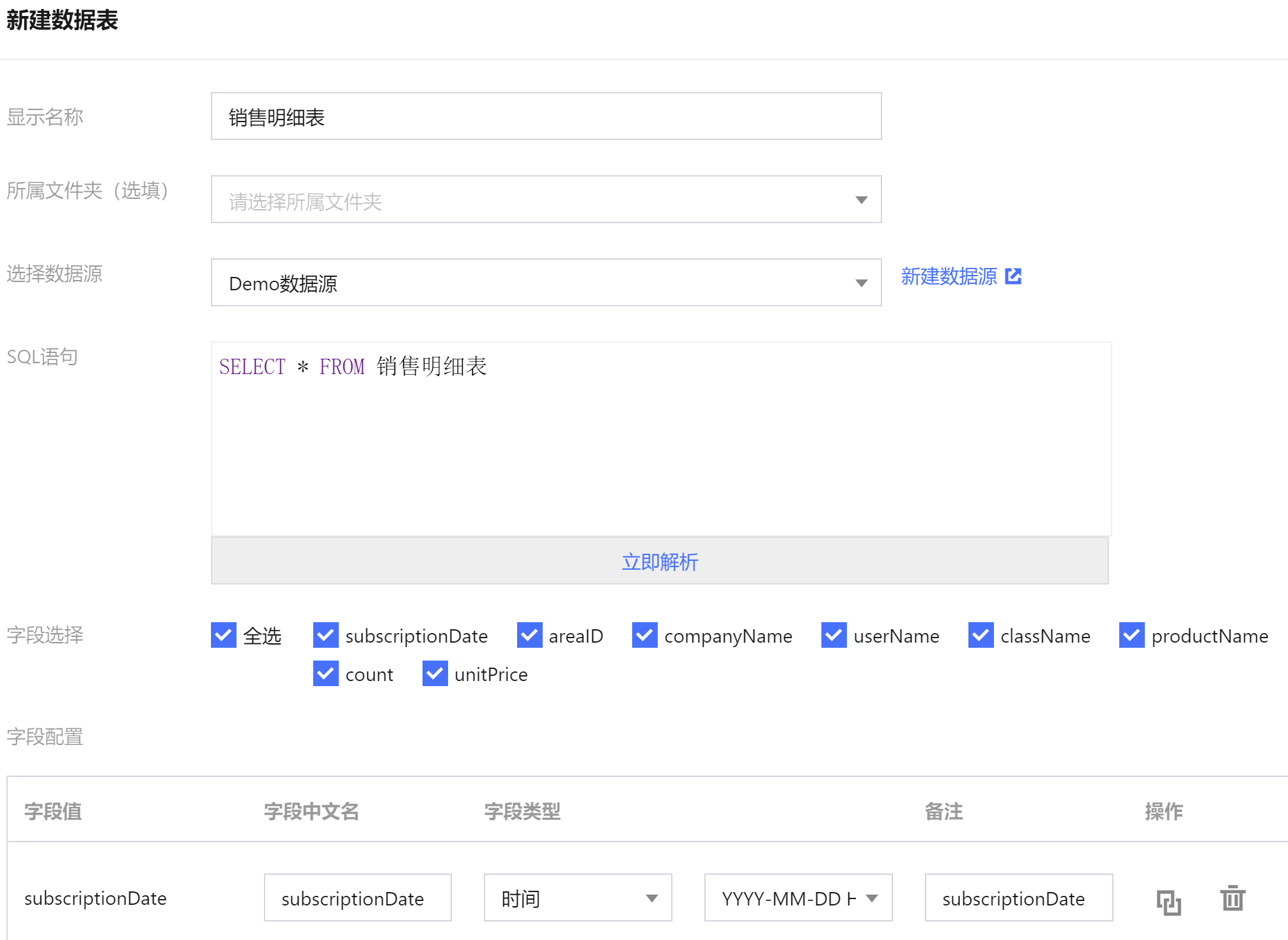Click inside the SQL语句 editor
Image resolution: width=1288 pixels, height=940 pixels.
(661, 441)
